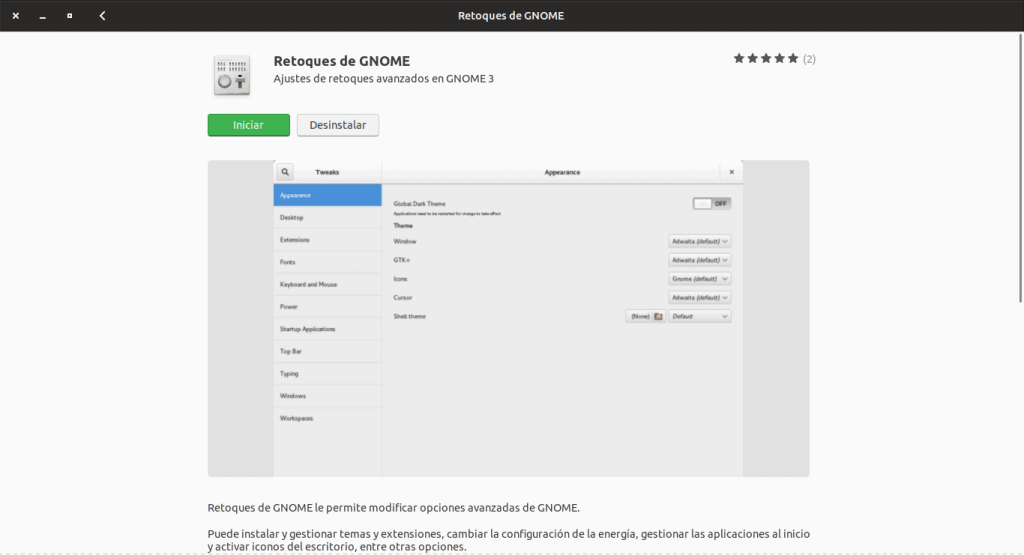The height and width of the screenshot is (555, 1024).
Task: Click subtitle 'Ajustes de retoques avanzados en GNOME 3'
Action: 383,78
